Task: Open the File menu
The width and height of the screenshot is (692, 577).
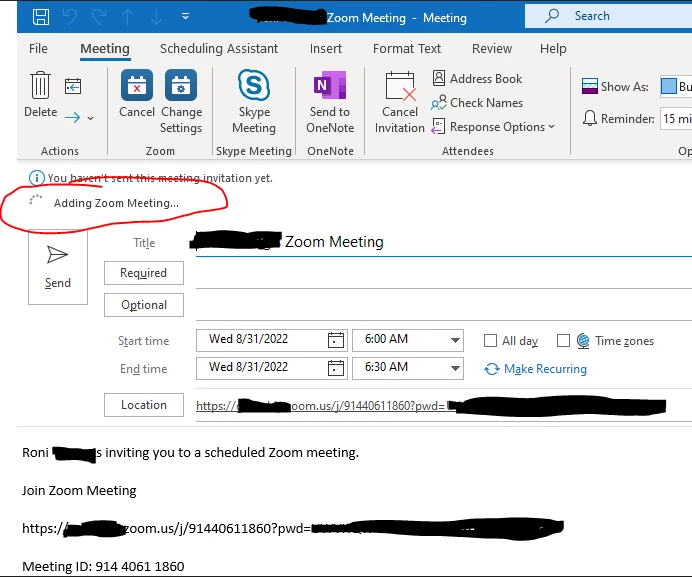Action: coord(38,48)
